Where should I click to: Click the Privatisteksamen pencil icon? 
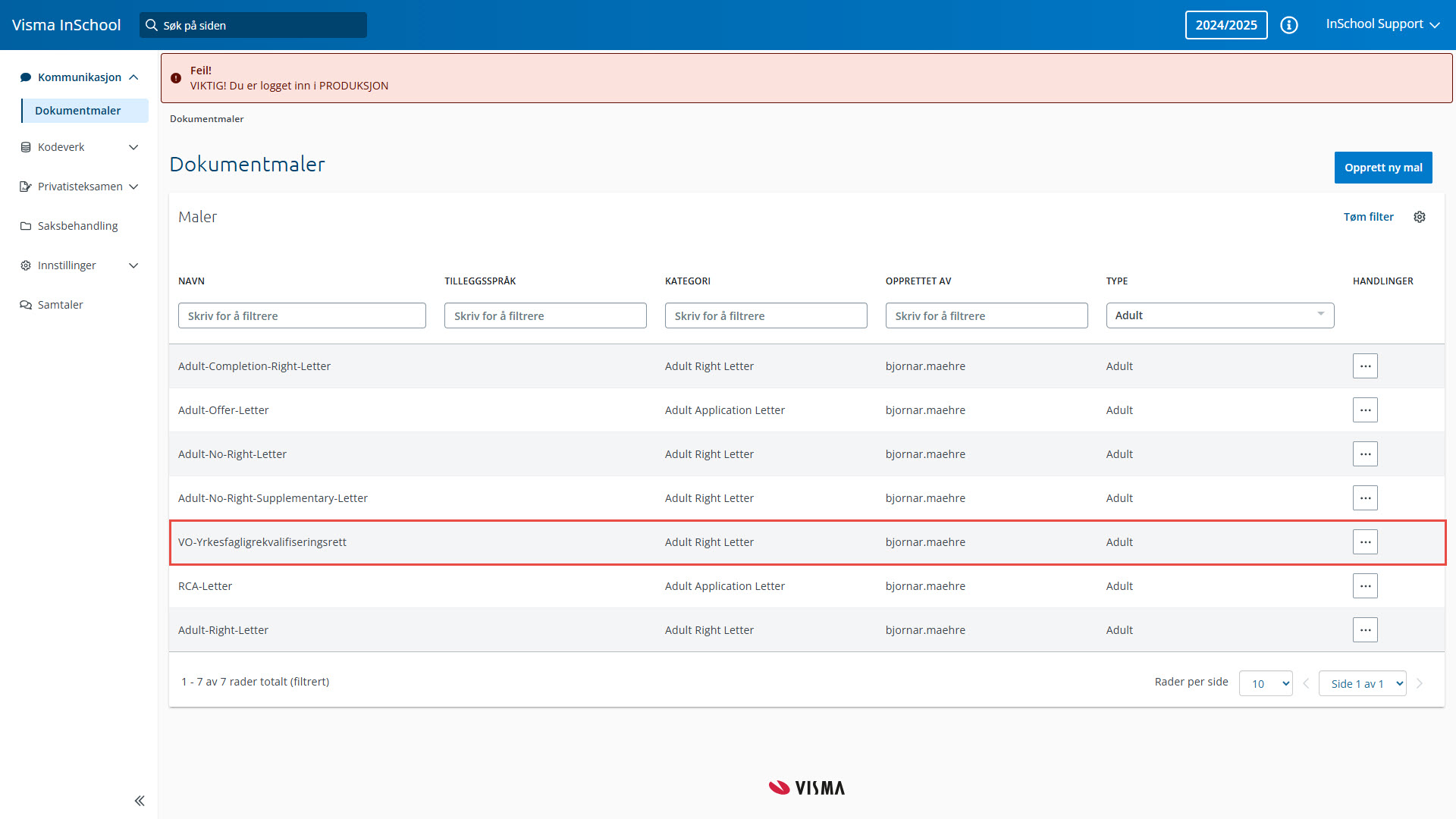click(26, 187)
